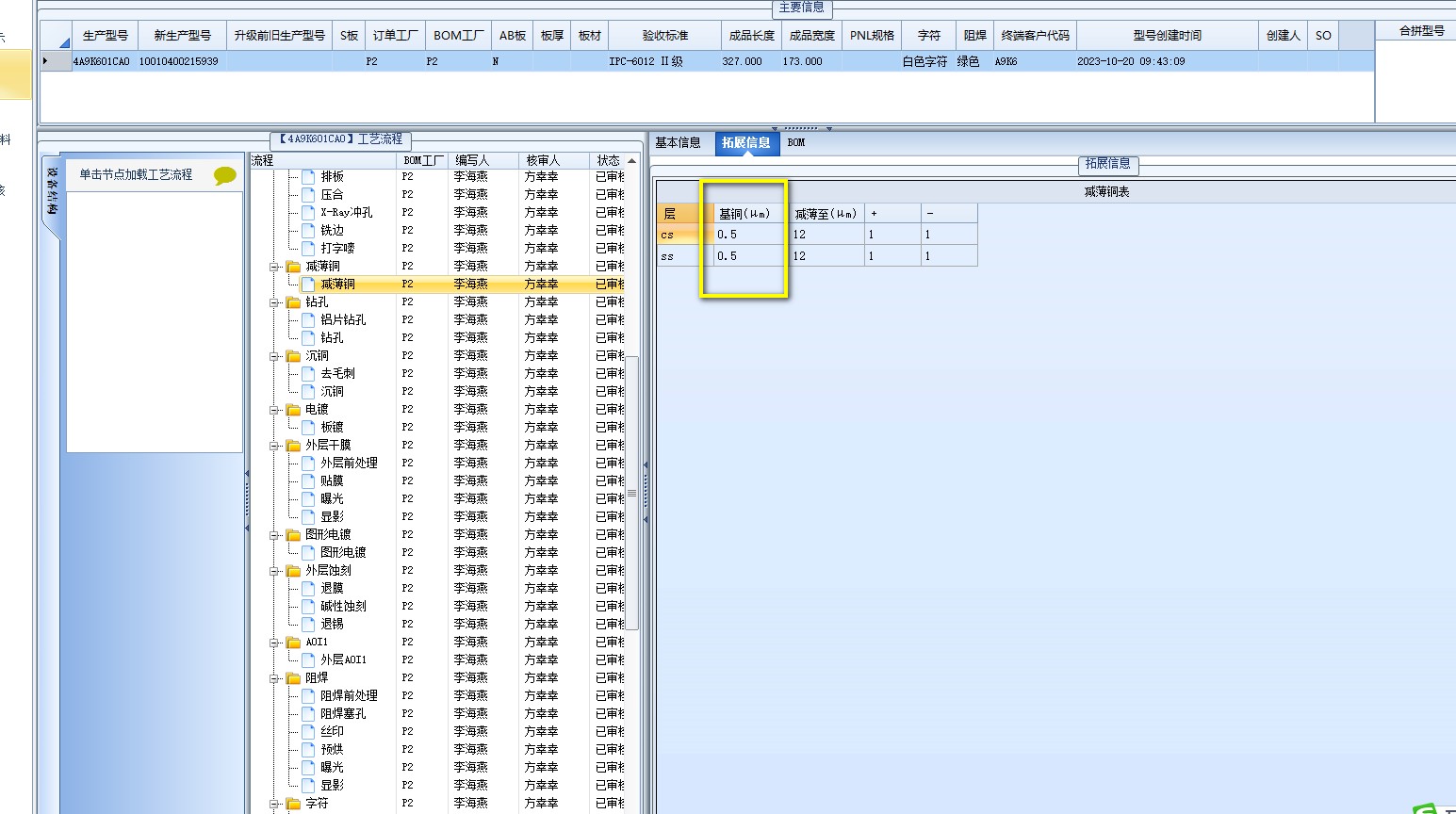Sort by 验收标准 column header
Viewport: 1456px width, 814px height.
tap(665, 36)
